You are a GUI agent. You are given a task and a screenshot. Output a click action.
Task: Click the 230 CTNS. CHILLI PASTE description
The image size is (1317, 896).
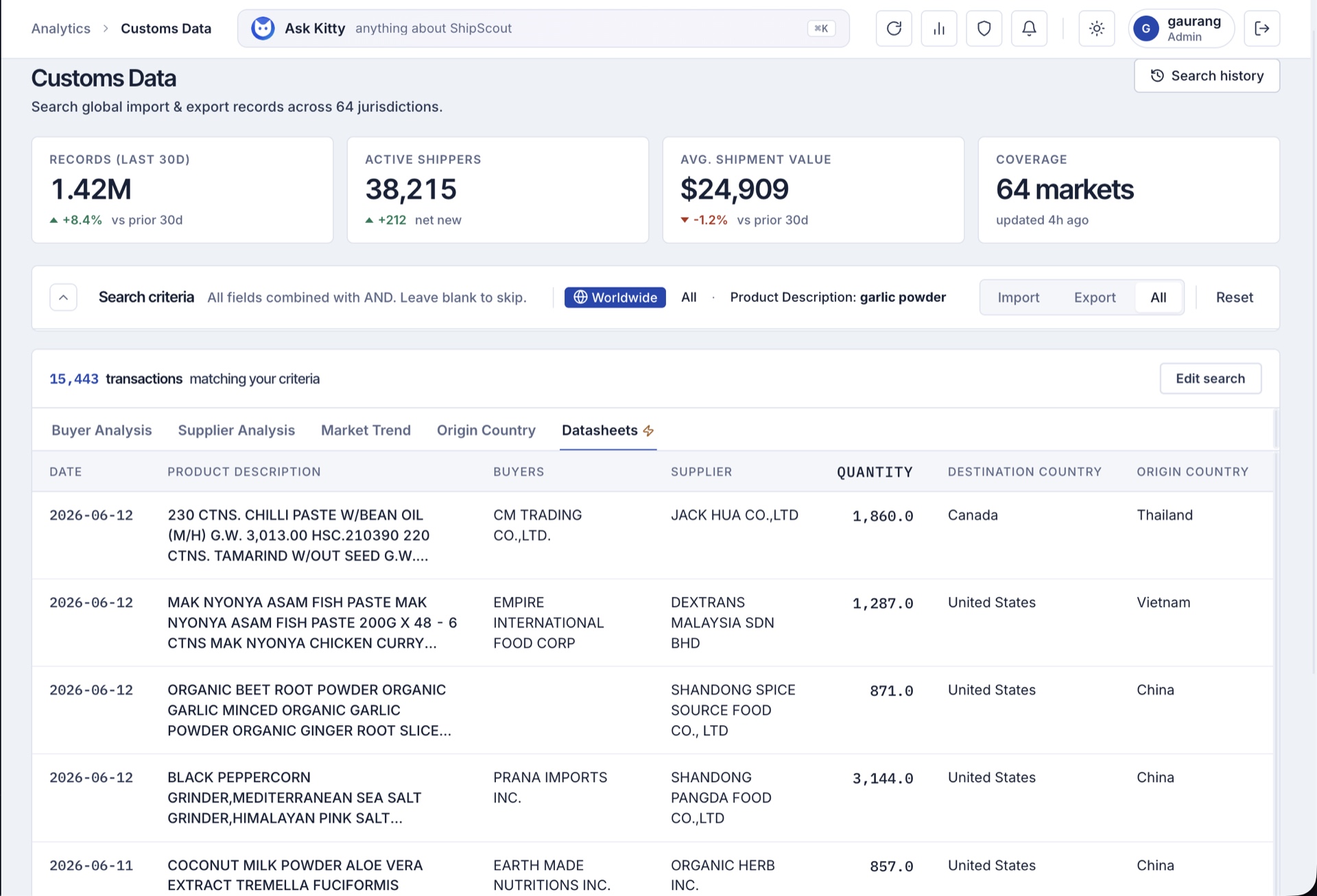click(298, 535)
